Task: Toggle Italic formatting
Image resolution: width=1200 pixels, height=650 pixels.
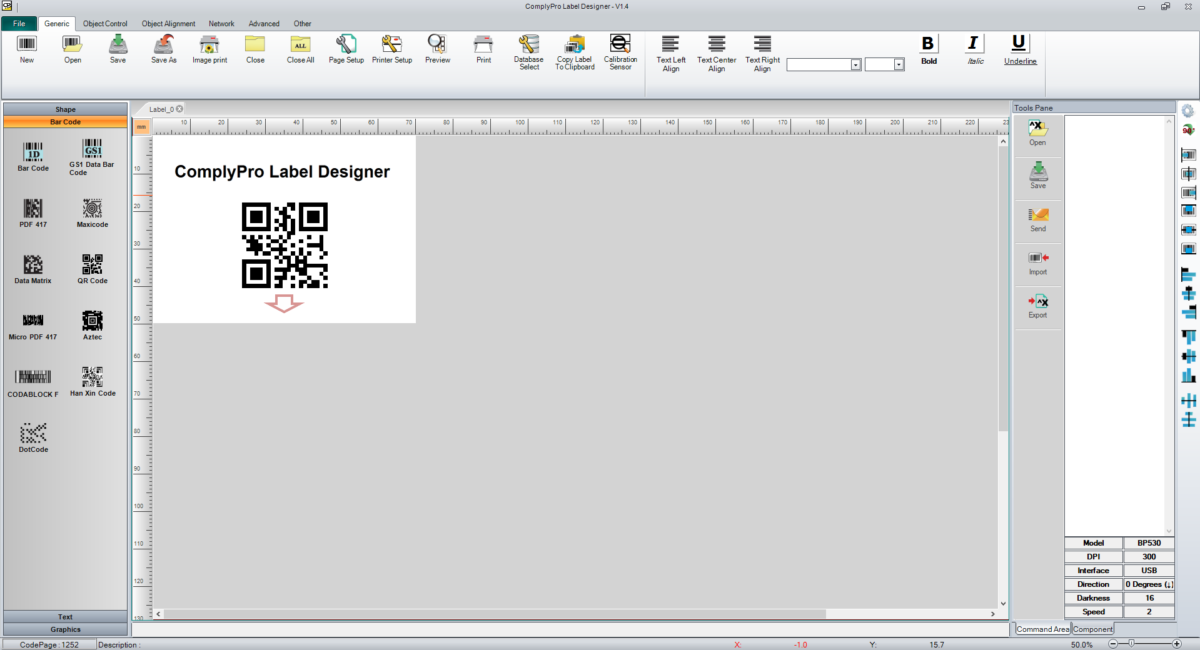Action: click(x=974, y=49)
